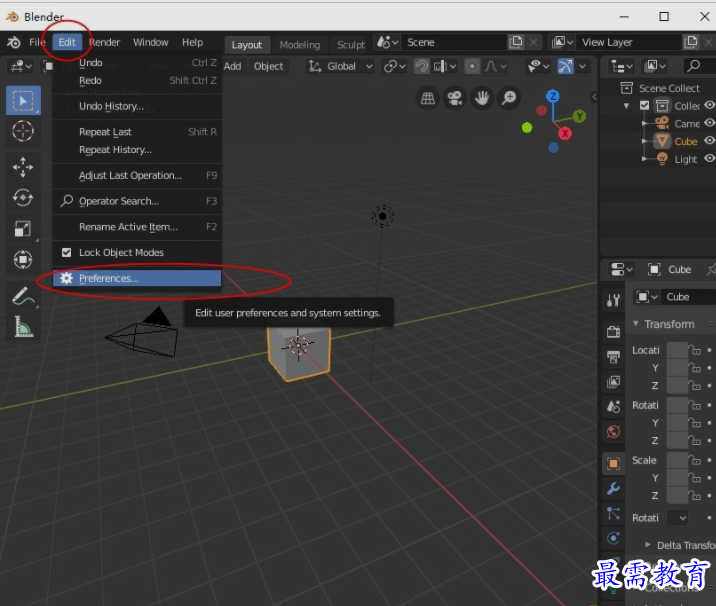Screen dimensions: 716x606
Task: Open the Render properties tab
Action: (x=613, y=331)
